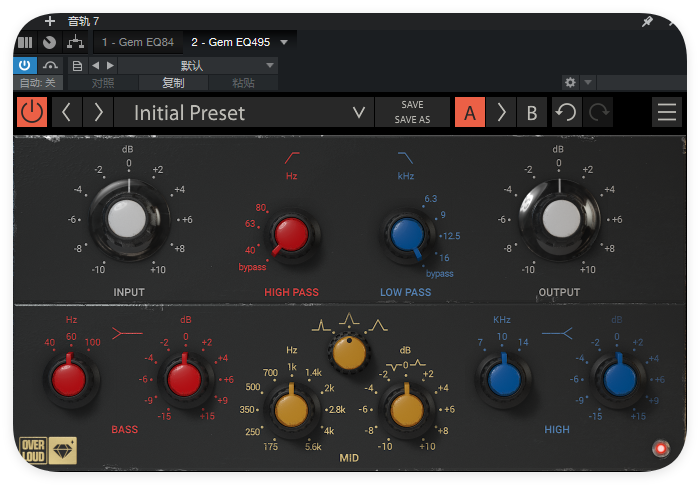Click the red bypass label of HIGH PASS

coord(252,267)
